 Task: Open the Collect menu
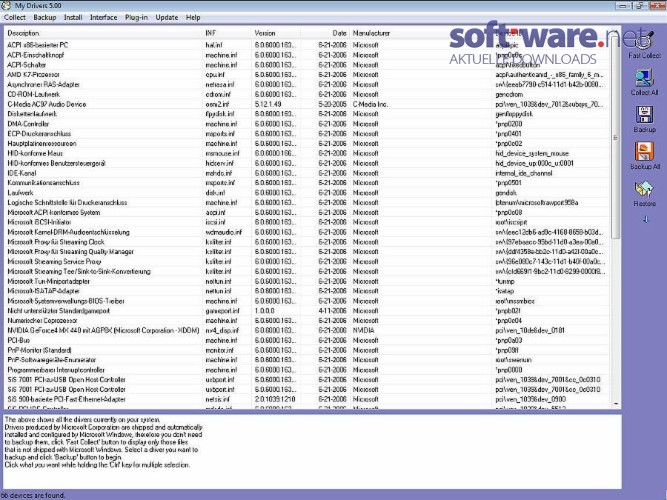click(15, 17)
